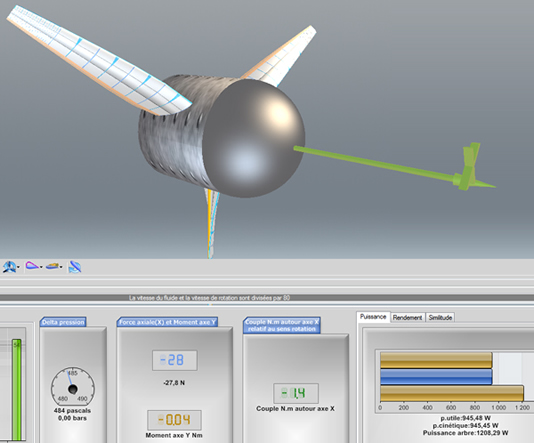Click the rotating blade refresh icon
Viewport: 534px width, 443px height.
[75, 267]
